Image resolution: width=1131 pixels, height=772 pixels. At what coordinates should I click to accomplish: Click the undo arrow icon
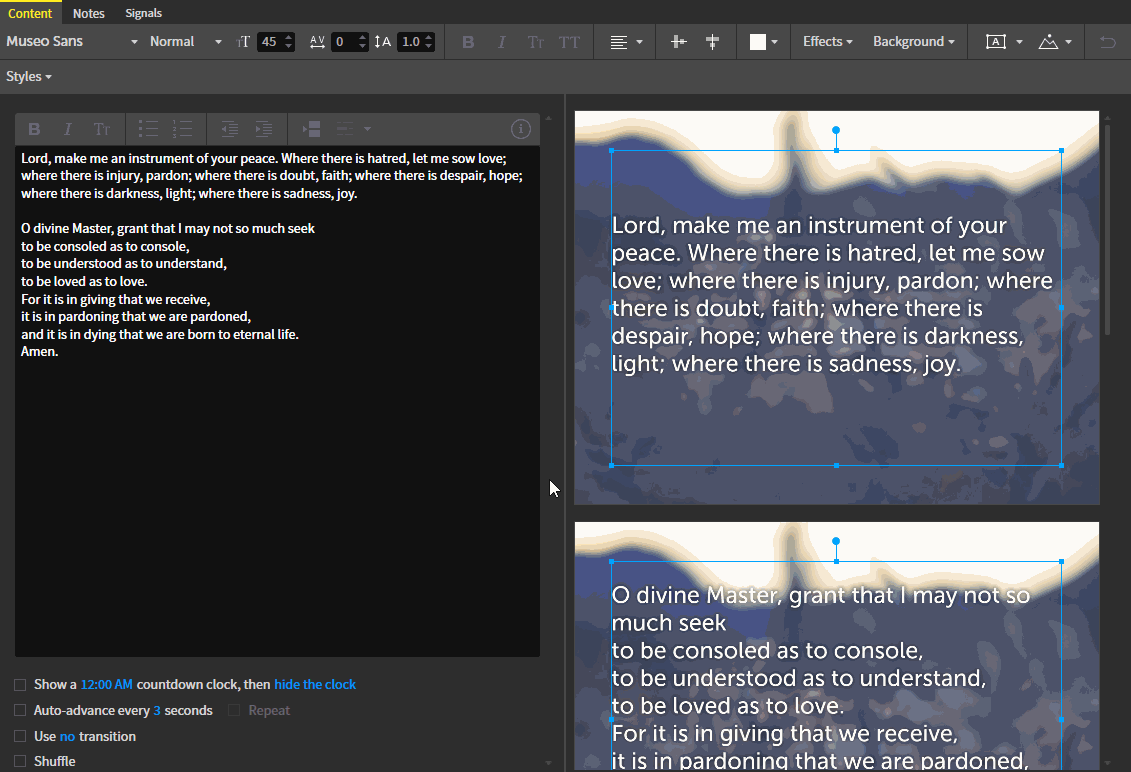[x=1107, y=42]
